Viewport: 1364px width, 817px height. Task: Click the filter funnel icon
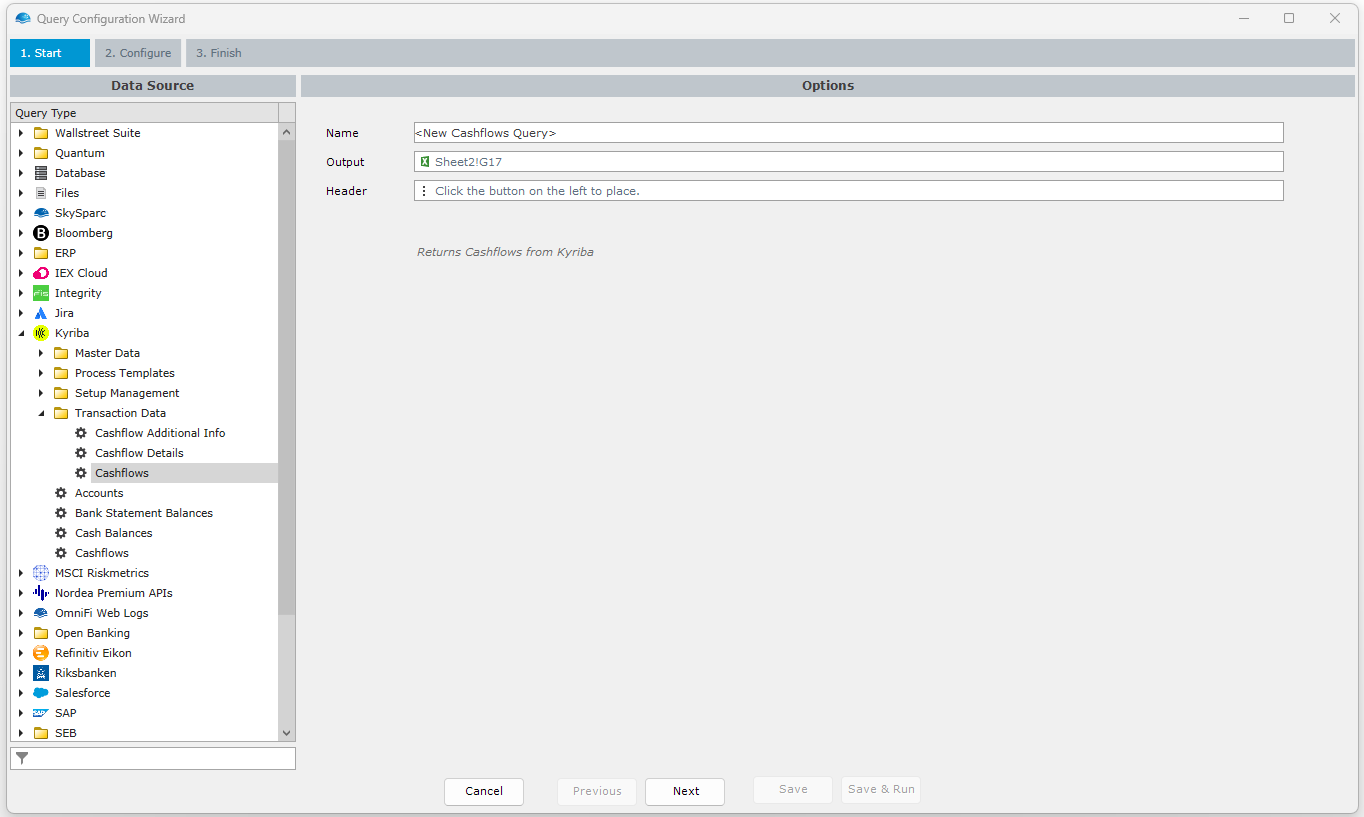point(22,758)
